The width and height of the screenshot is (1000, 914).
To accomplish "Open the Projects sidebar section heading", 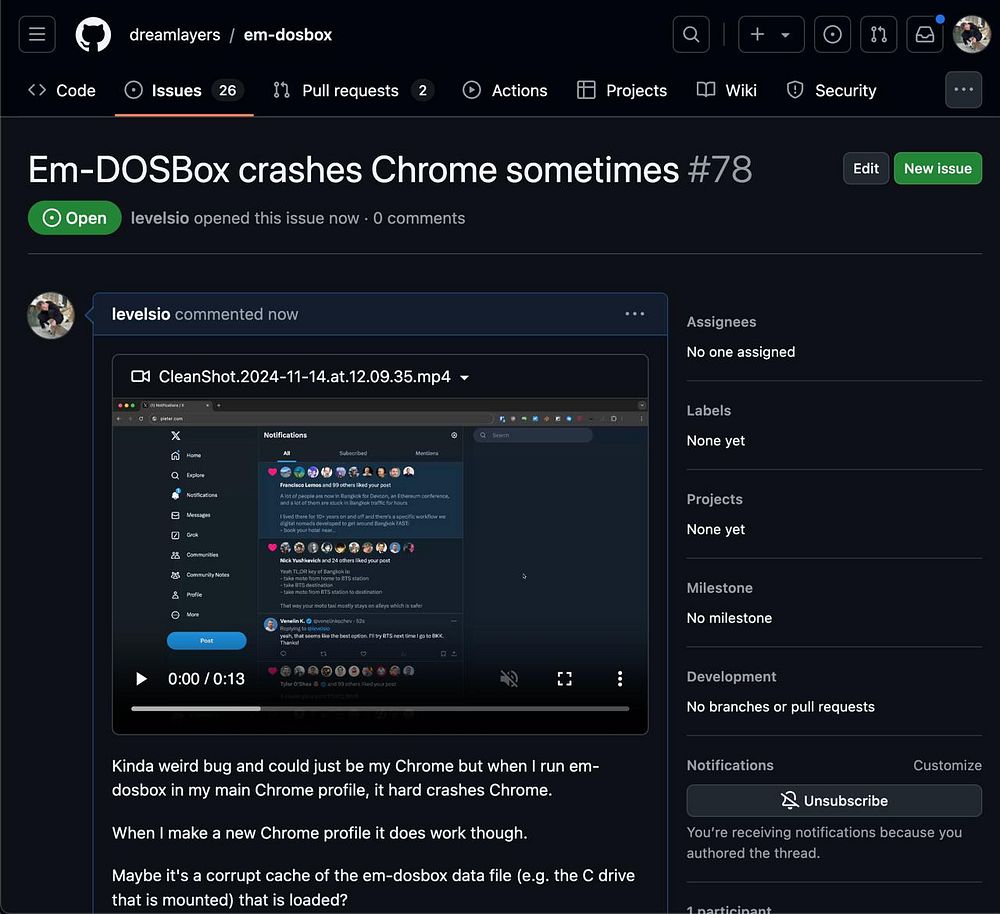I will pos(714,499).
